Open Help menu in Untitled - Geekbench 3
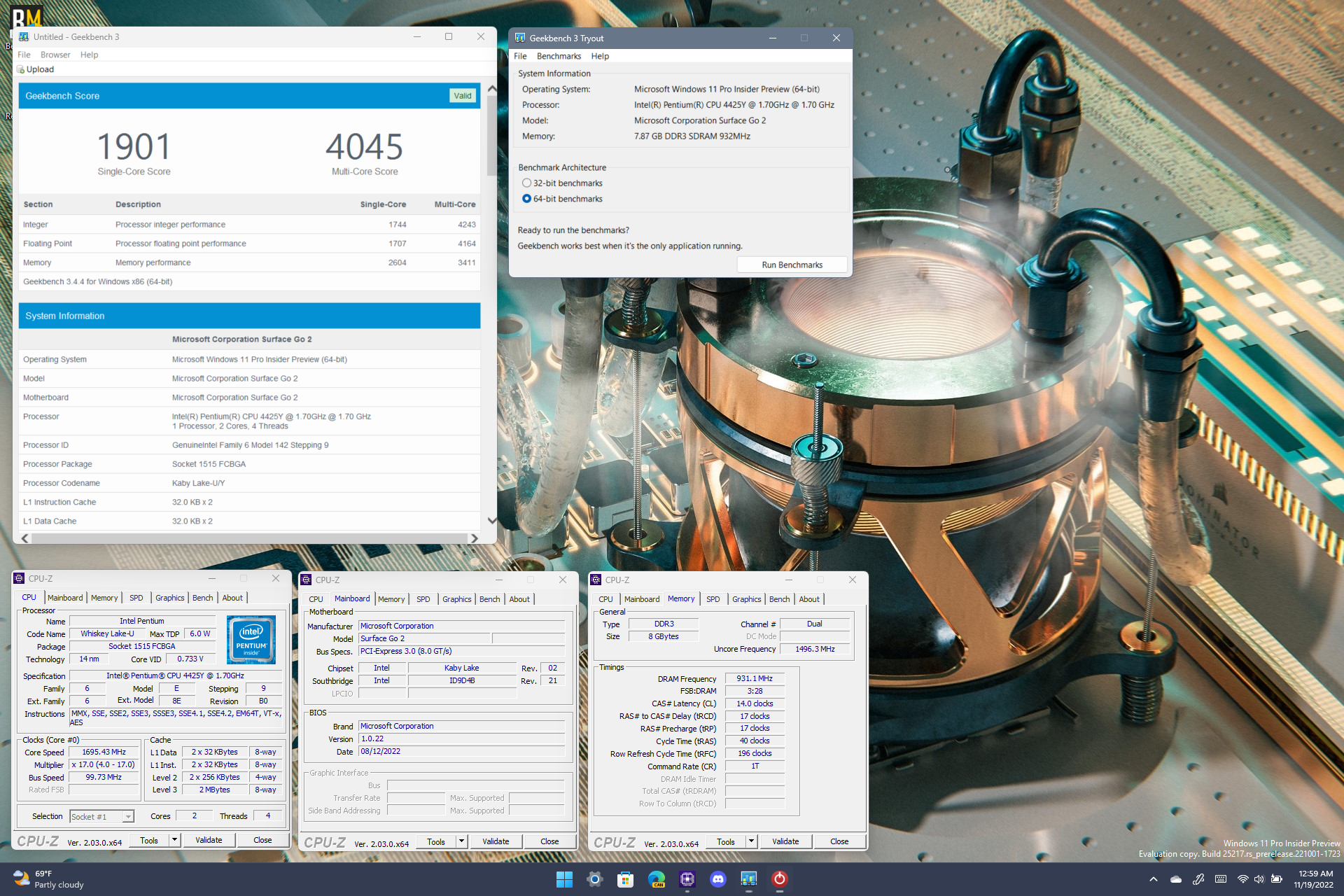The width and height of the screenshot is (1344, 896). pyautogui.click(x=89, y=55)
